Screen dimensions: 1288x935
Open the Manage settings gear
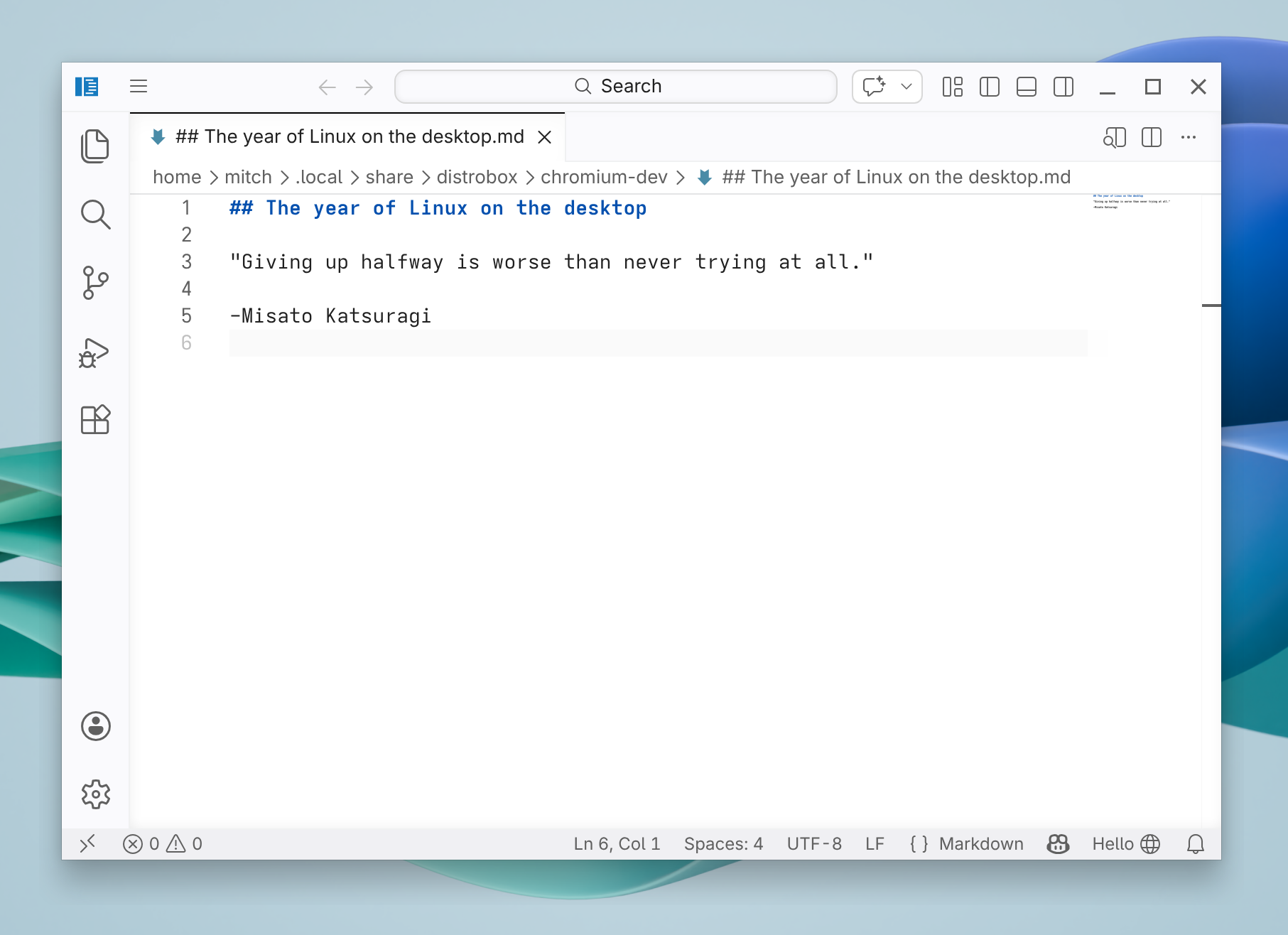[96, 794]
